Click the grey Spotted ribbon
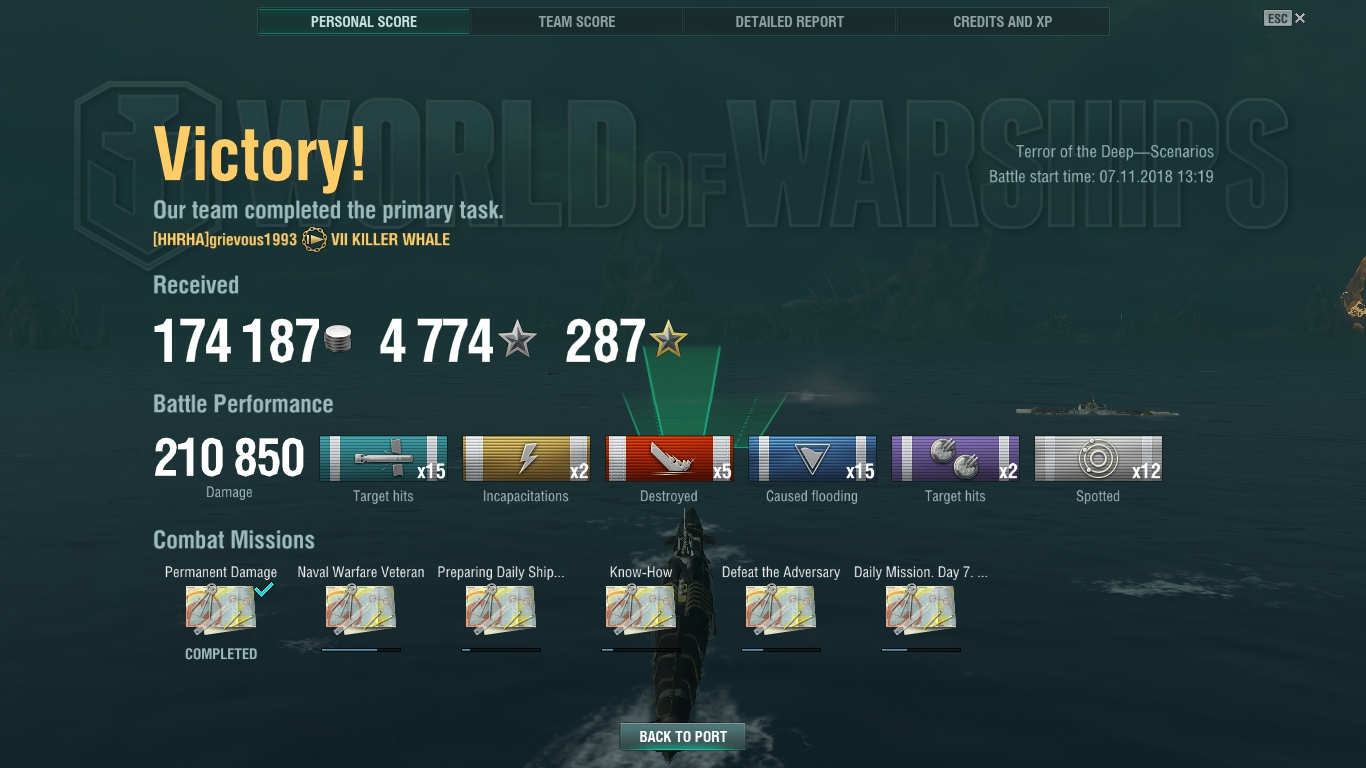Image resolution: width=1366 pixels, height=768 pixels. (x=1098, y=459)
